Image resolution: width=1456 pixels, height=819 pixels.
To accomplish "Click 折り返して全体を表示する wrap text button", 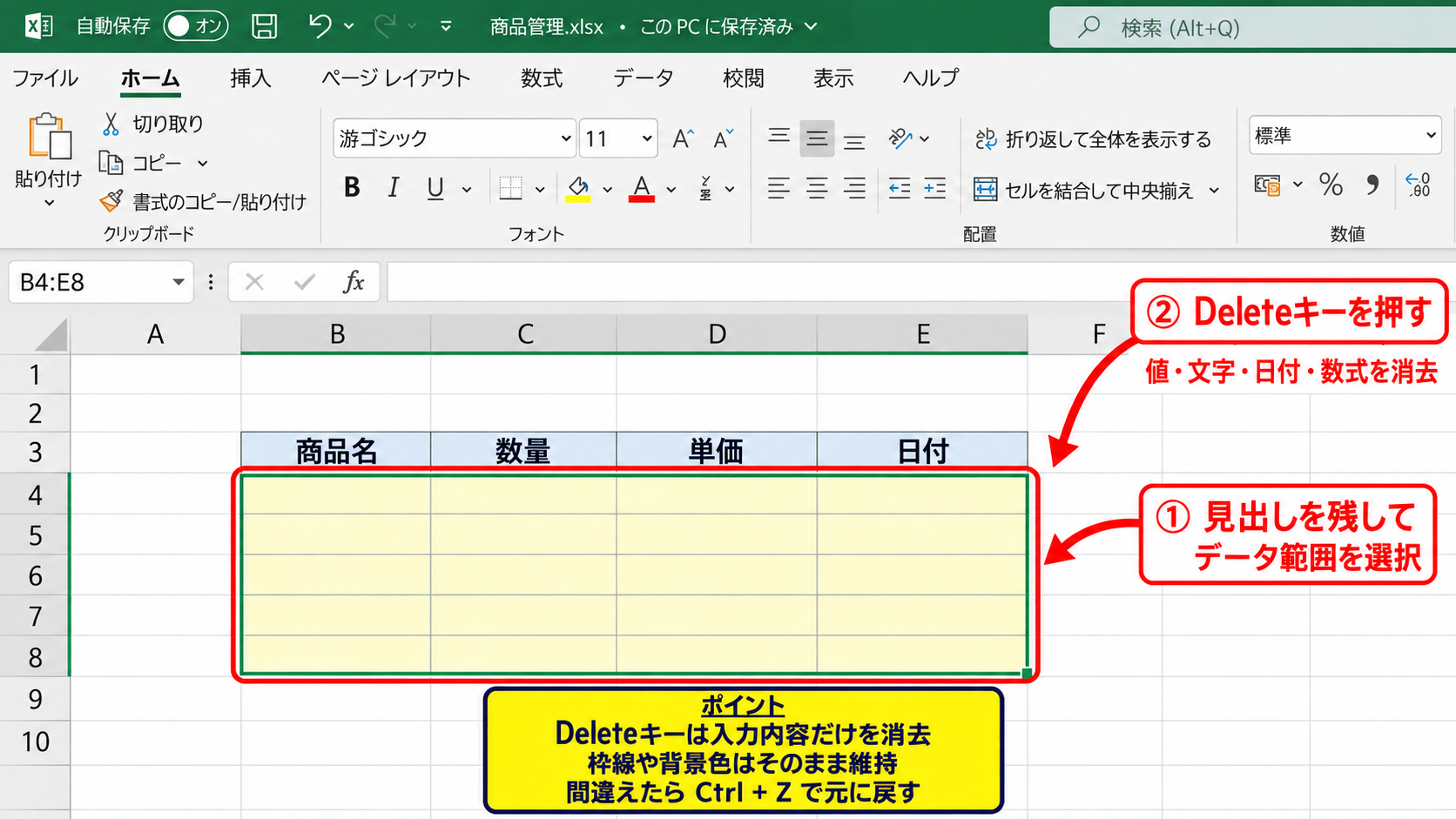I will [x=1093, y=139].
